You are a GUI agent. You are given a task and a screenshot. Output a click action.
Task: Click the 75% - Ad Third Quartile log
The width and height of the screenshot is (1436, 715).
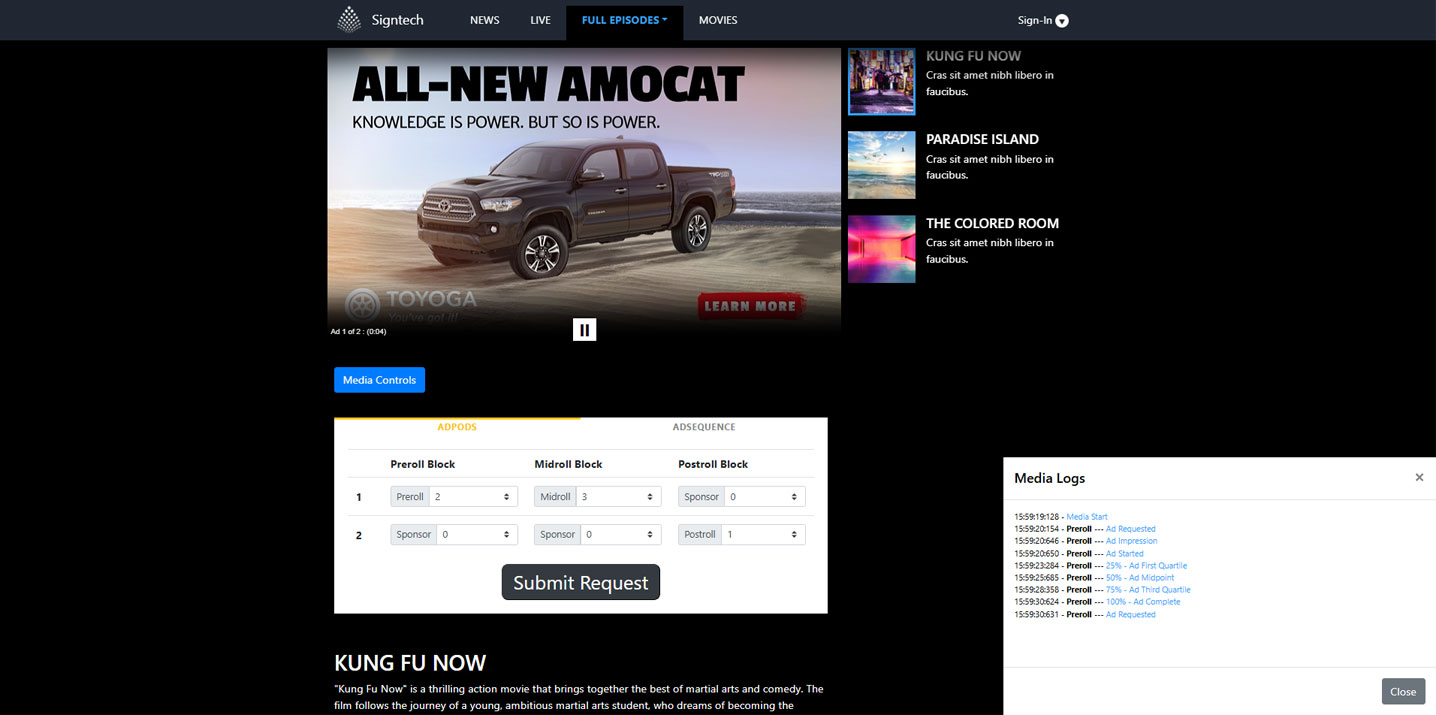[1148, 589]
